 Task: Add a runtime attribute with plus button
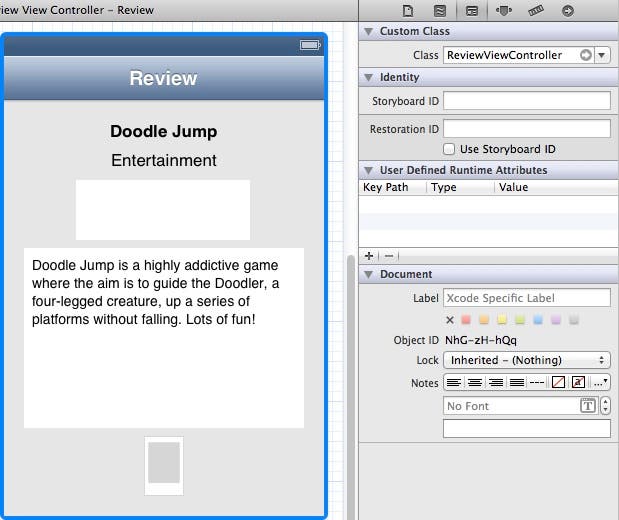[369, 256]
